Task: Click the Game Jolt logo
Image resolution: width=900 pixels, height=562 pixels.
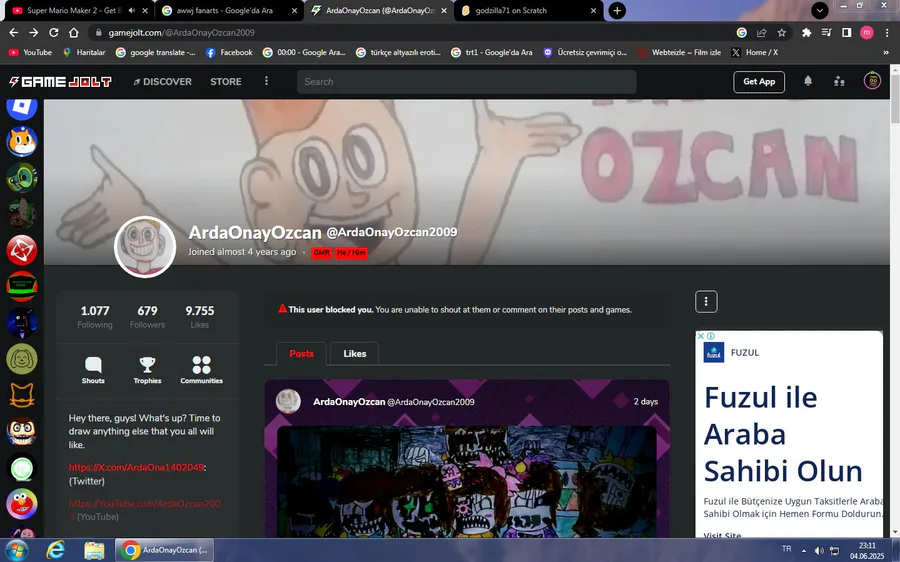Action: point(60,82)
